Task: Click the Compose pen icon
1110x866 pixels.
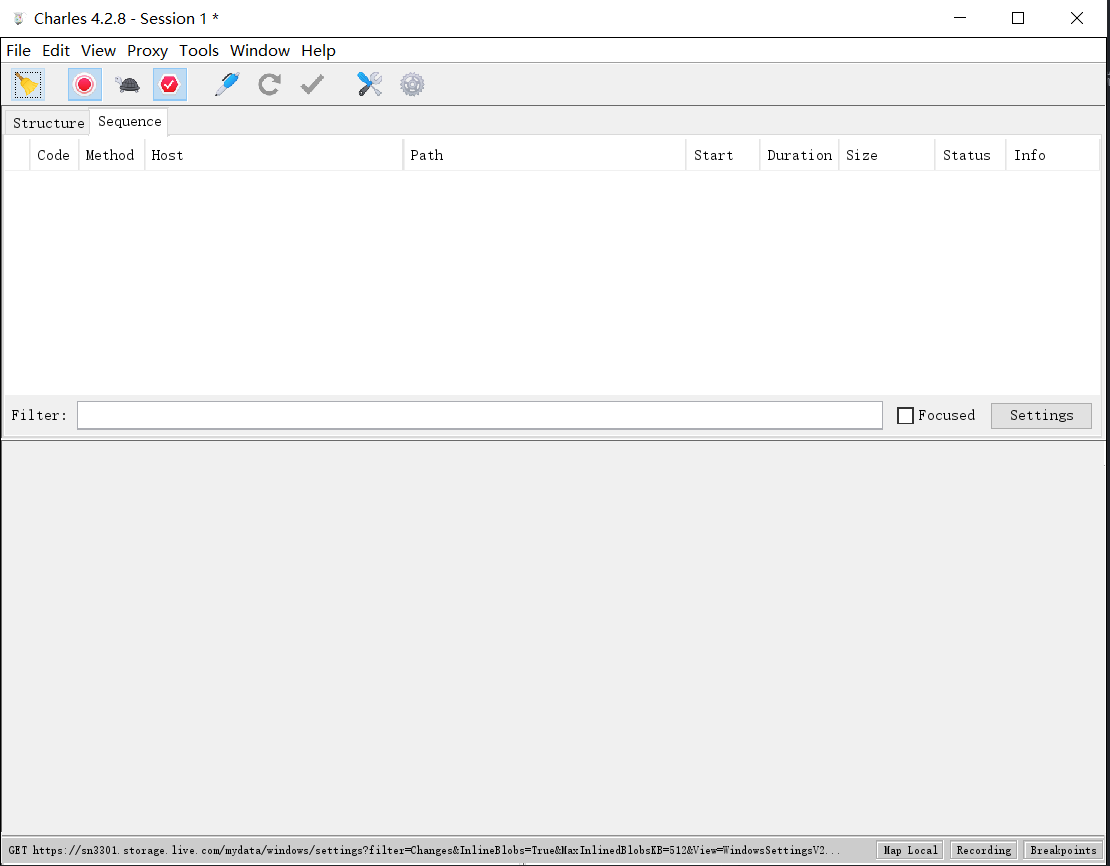Action: (227, 85)
